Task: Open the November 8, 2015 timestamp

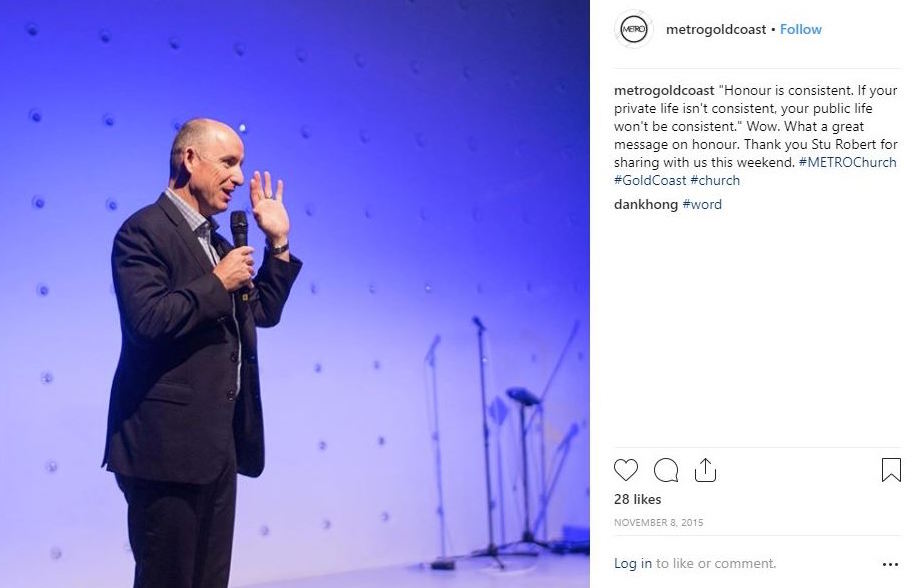Action: point(658,522)
